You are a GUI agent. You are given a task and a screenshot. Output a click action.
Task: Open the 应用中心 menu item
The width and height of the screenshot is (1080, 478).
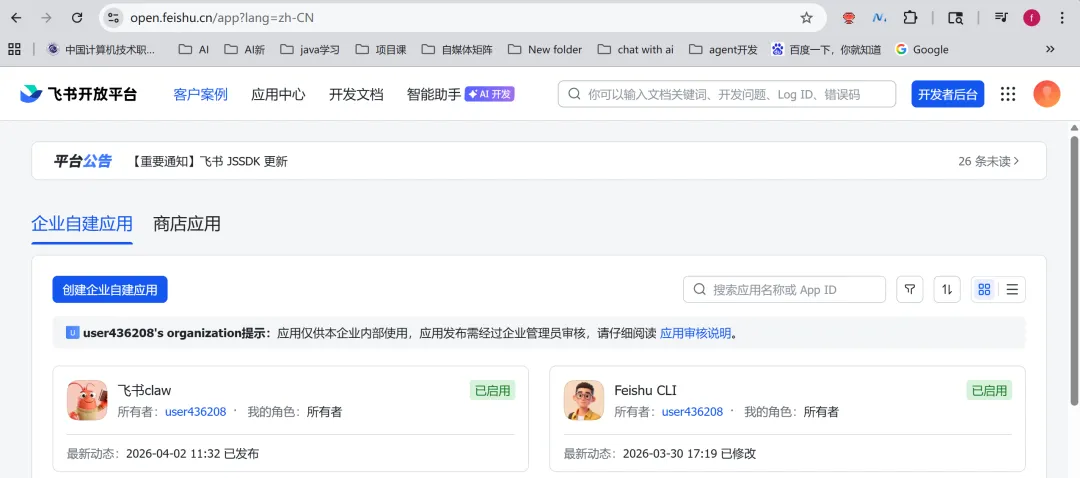[278, 94]
